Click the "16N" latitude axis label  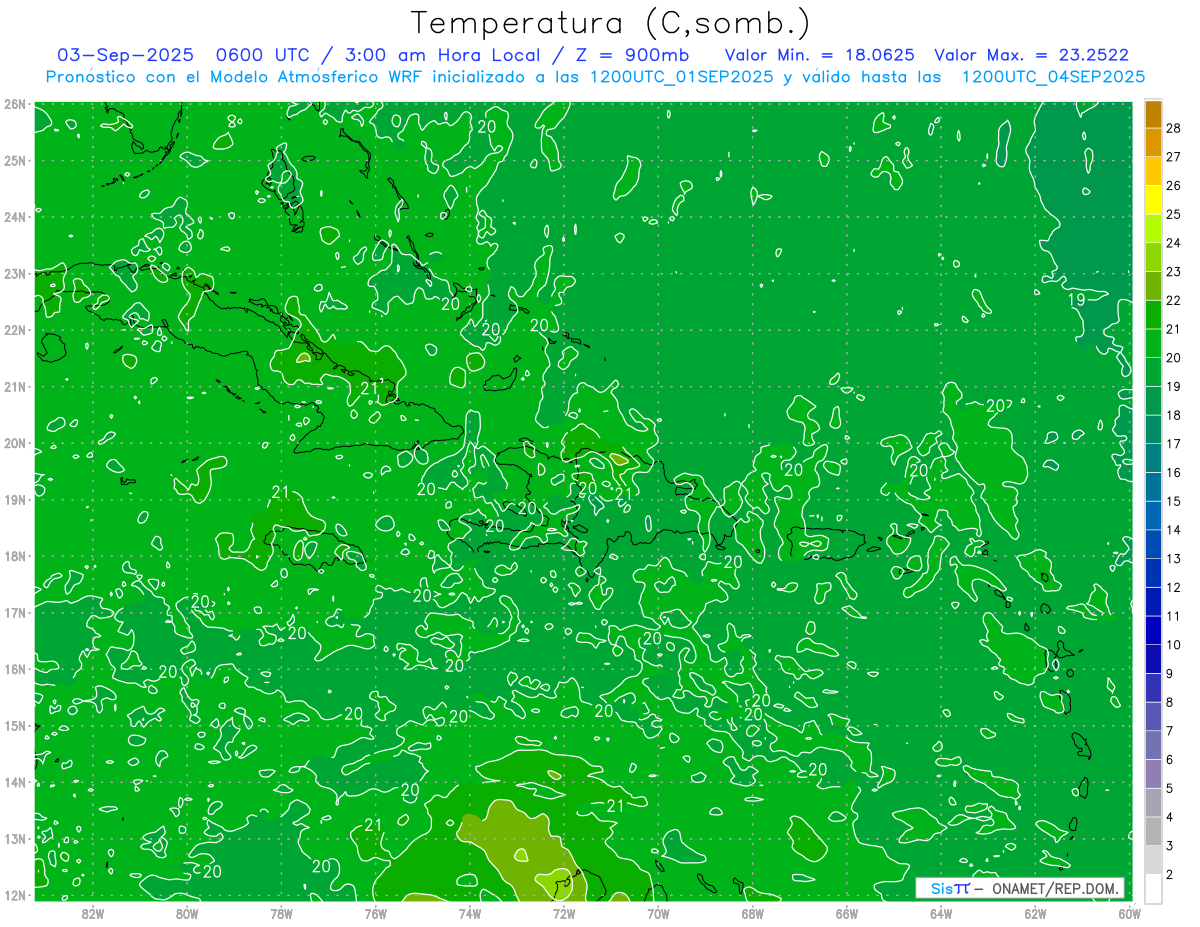15,669
